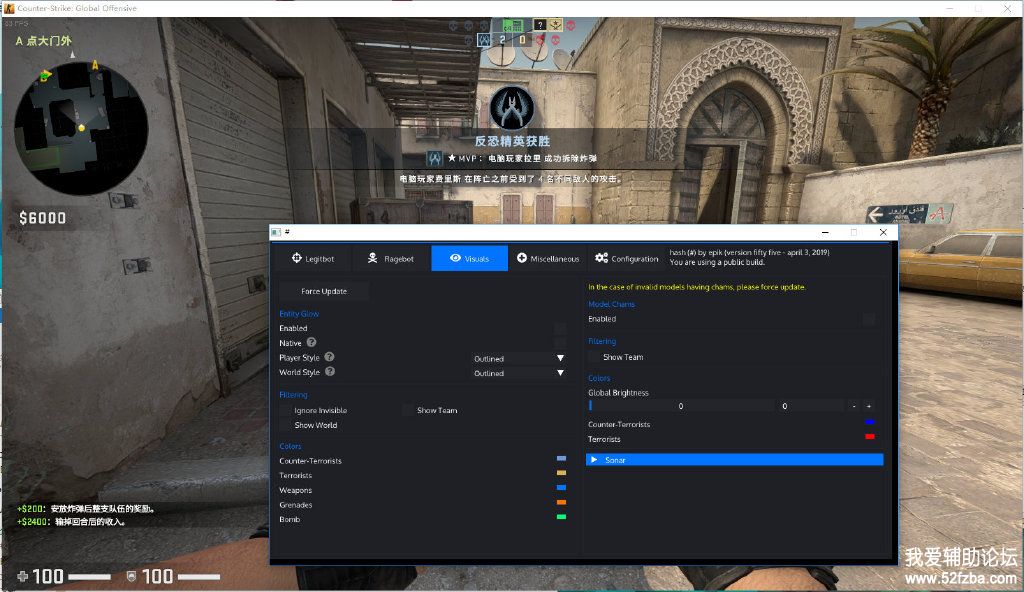Screen dimensions: 1024x592
Task: Click the question mark icon in the top scoreboard
Action: pyautogui.click(x=539, y=25)
